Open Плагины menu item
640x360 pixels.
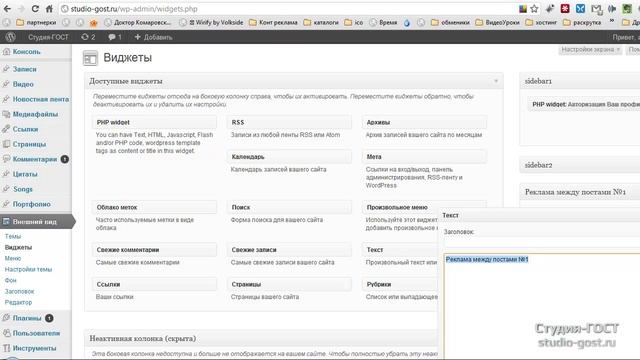tap(27, 318)
